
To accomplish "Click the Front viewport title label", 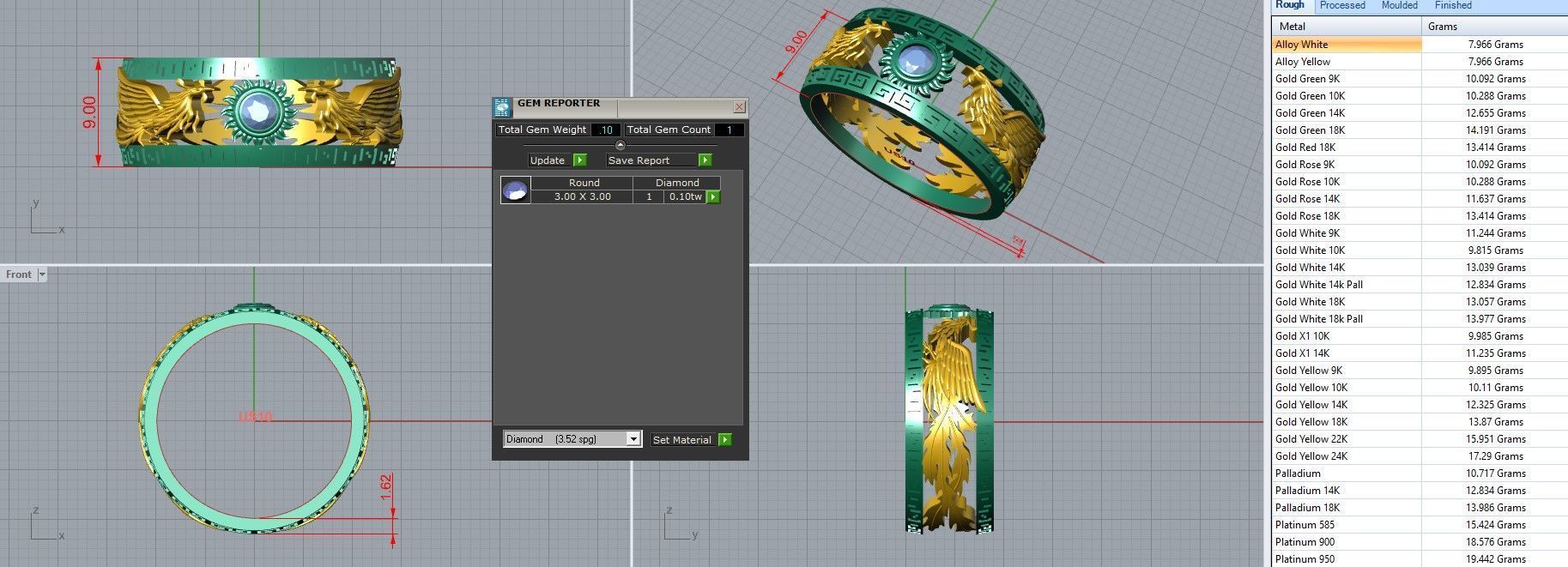I will (18, 274).
